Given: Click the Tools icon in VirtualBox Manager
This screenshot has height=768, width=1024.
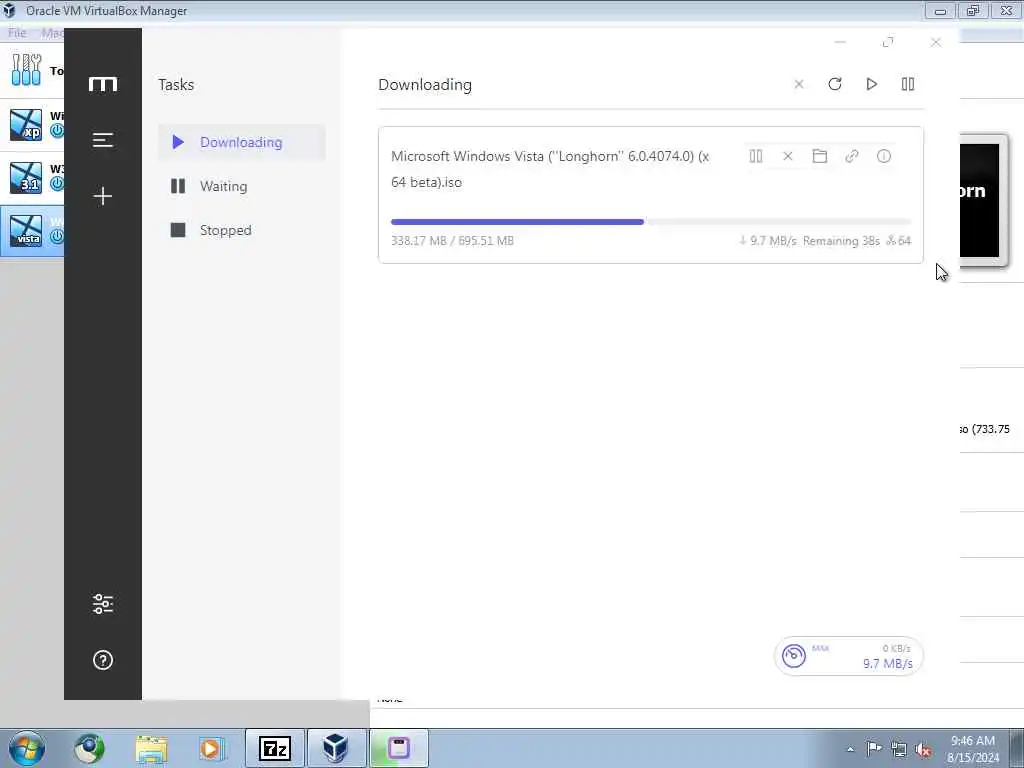Looking at the screenshot, I should click(26, 69).
